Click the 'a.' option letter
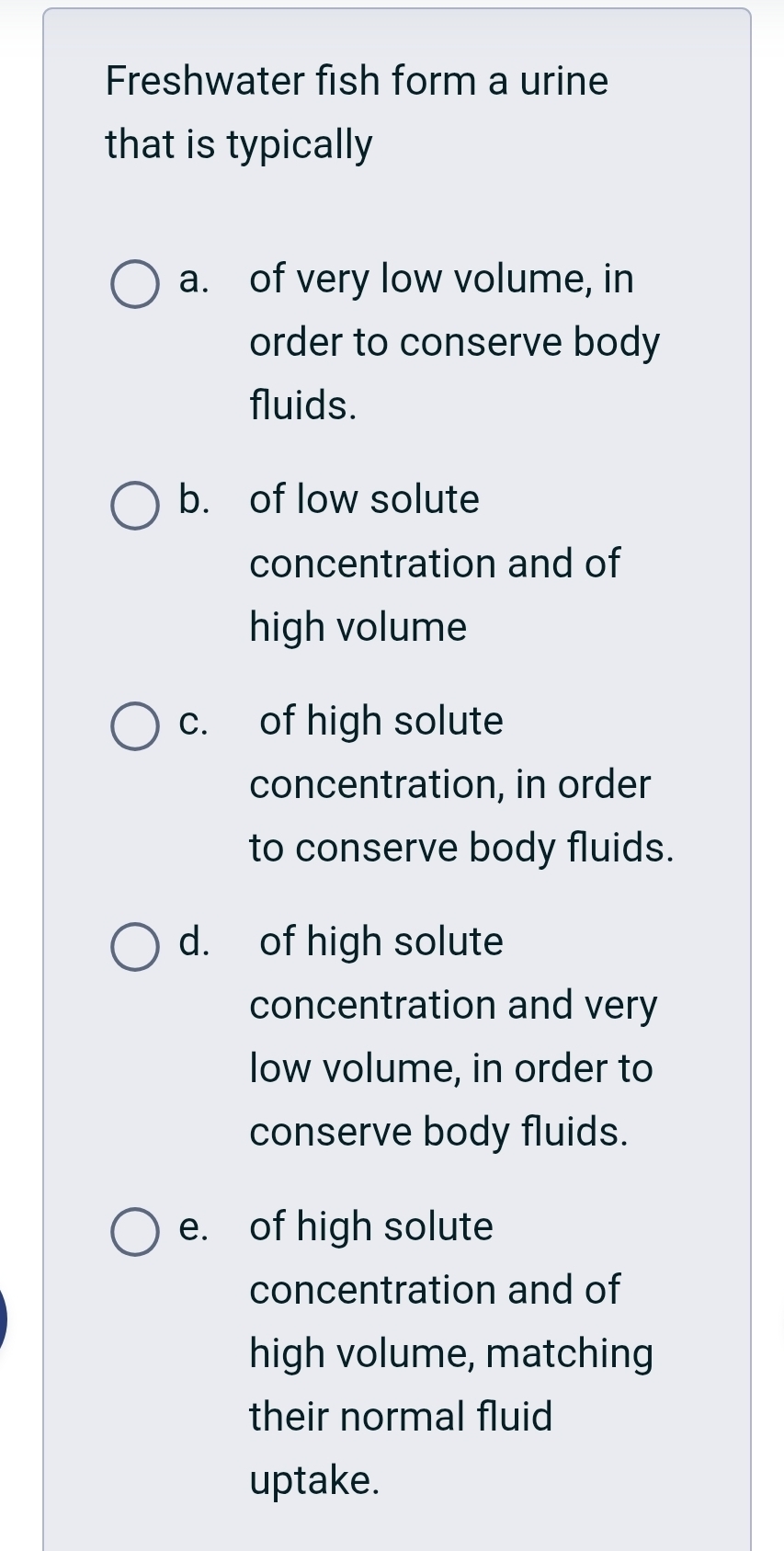784x1551 pixels. (x=194, y=279)
